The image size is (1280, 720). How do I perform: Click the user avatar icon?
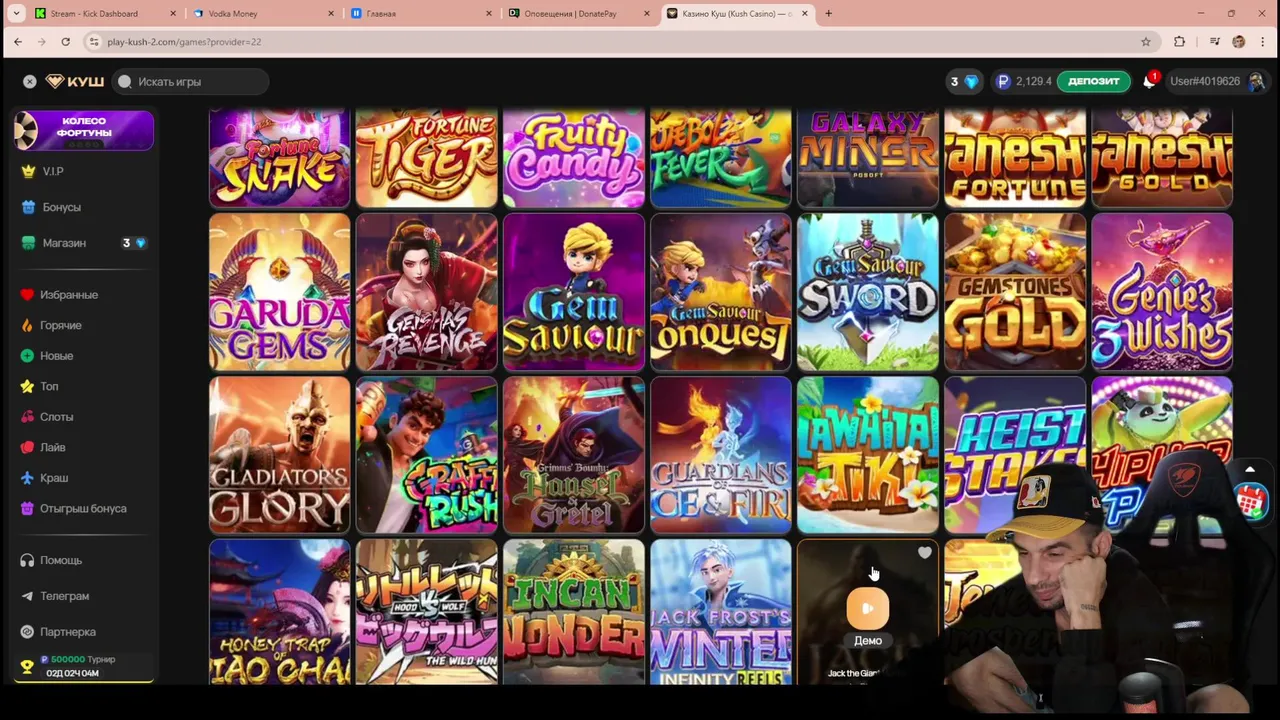pos(1256,82)
